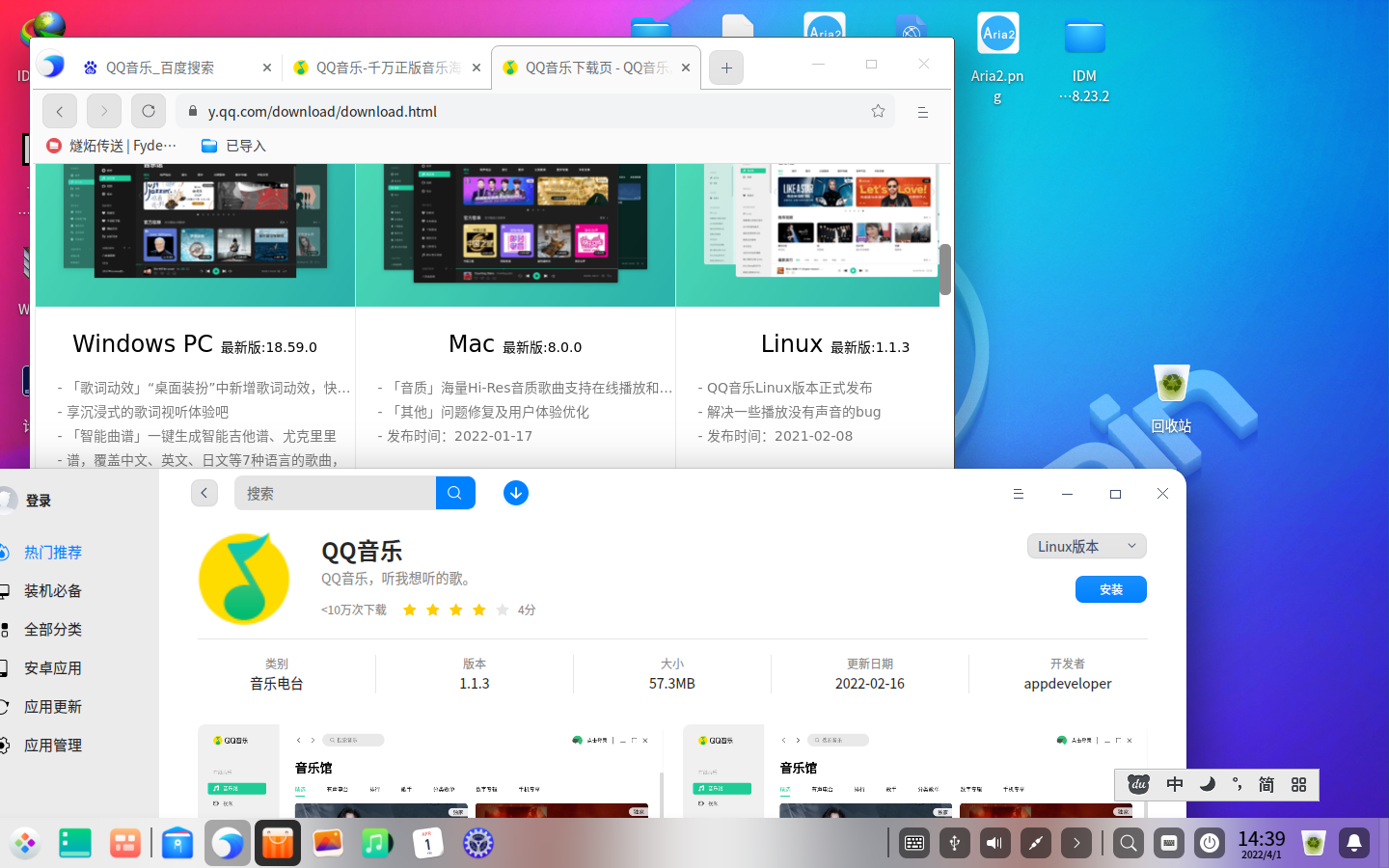1389x868 pixels.
Task: Click the QQ音乐 app logo in the store
Action: (x=244, y=579)
